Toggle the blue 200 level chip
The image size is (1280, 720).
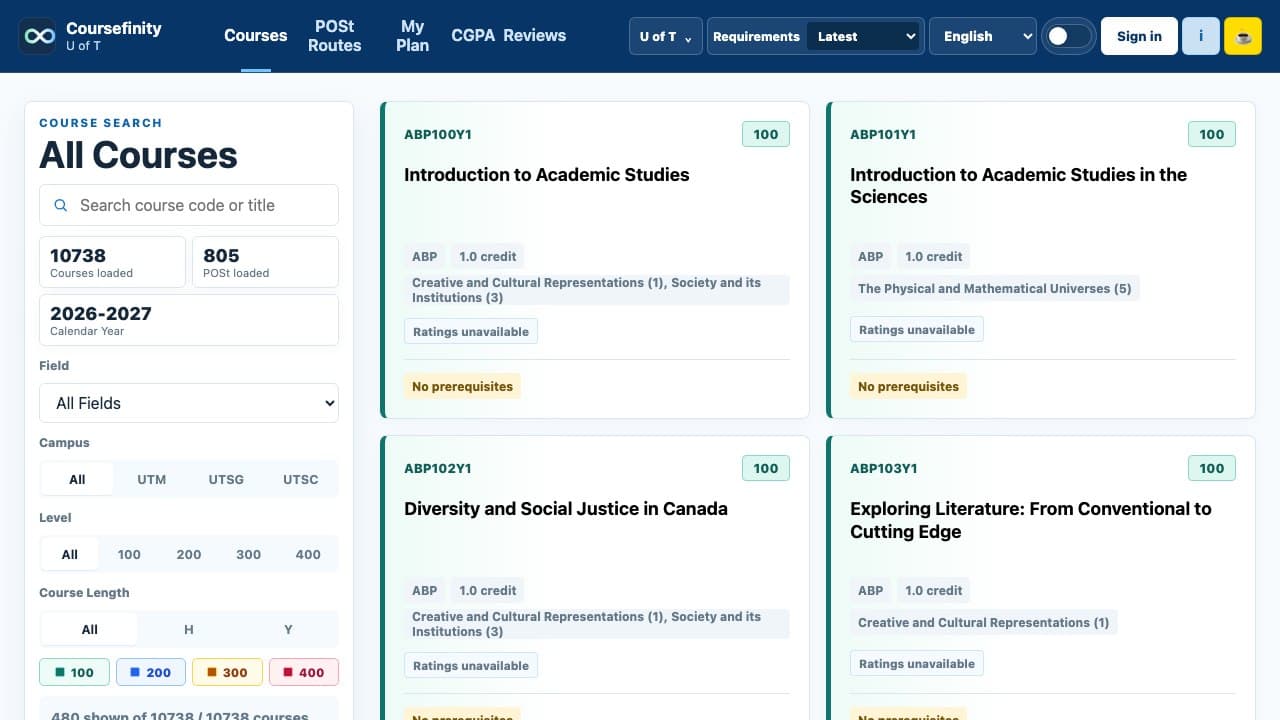click(151, 672)
